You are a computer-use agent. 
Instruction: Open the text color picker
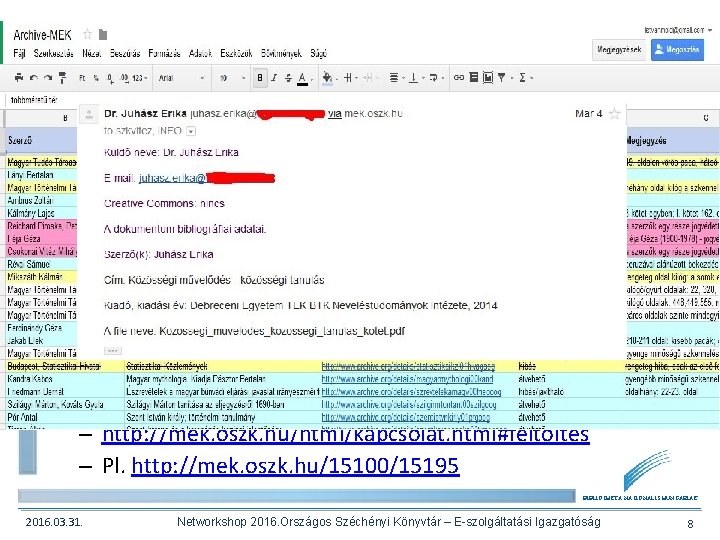pos(303,78)
